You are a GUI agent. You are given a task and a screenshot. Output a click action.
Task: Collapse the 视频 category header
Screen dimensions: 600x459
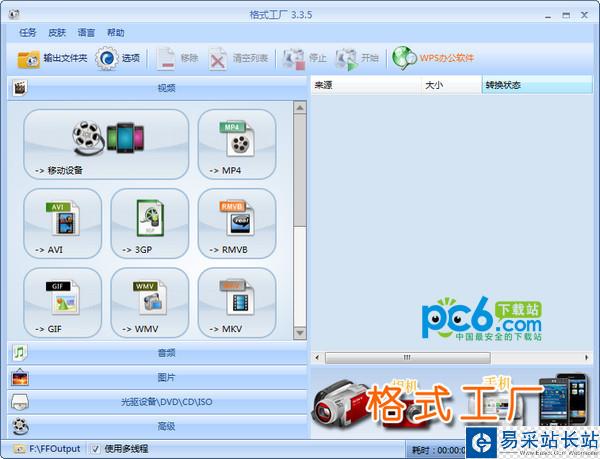157,88
